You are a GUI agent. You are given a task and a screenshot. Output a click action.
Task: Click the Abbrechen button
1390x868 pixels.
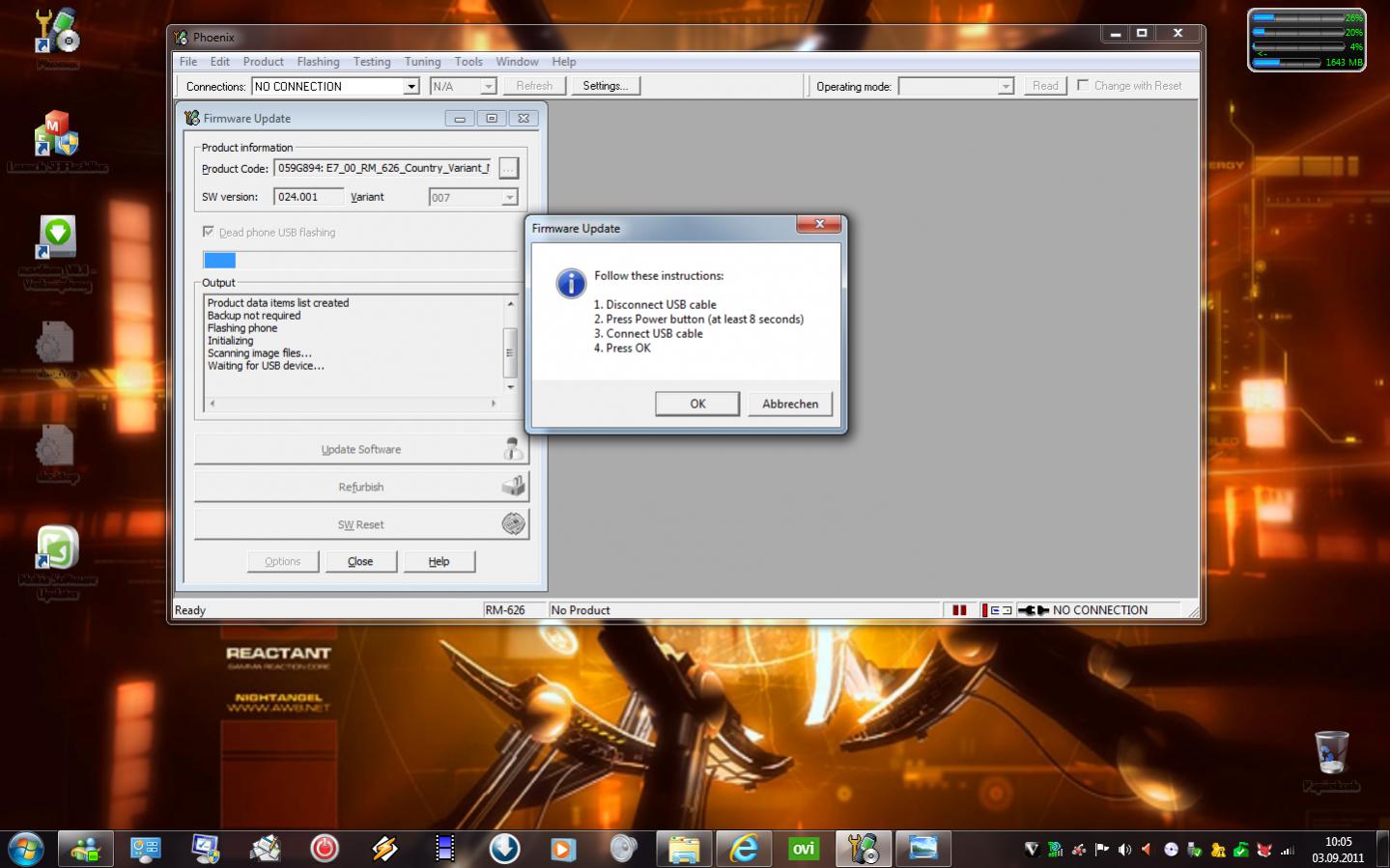coord(790,404)
